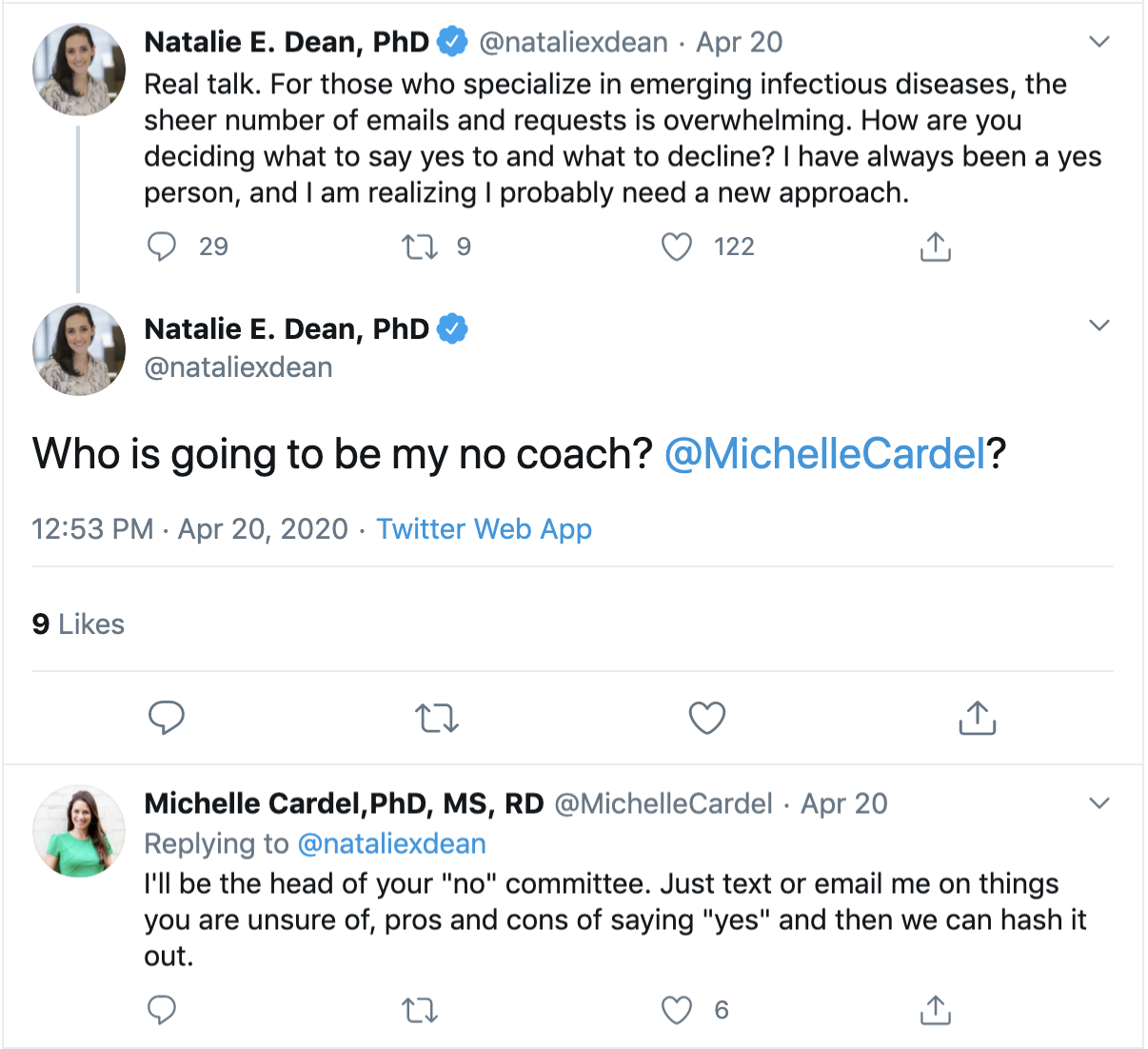Expand options chevron on main tweet
Image resolution: width=1148 pixels, height=1049 pixels.
(1099, 326)
